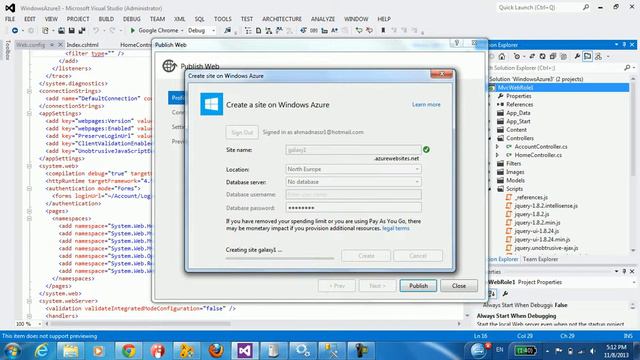The width and height of the screenshot is (640, 360).
Task: Click the Save toolbar icon
Action: [71, 31]
